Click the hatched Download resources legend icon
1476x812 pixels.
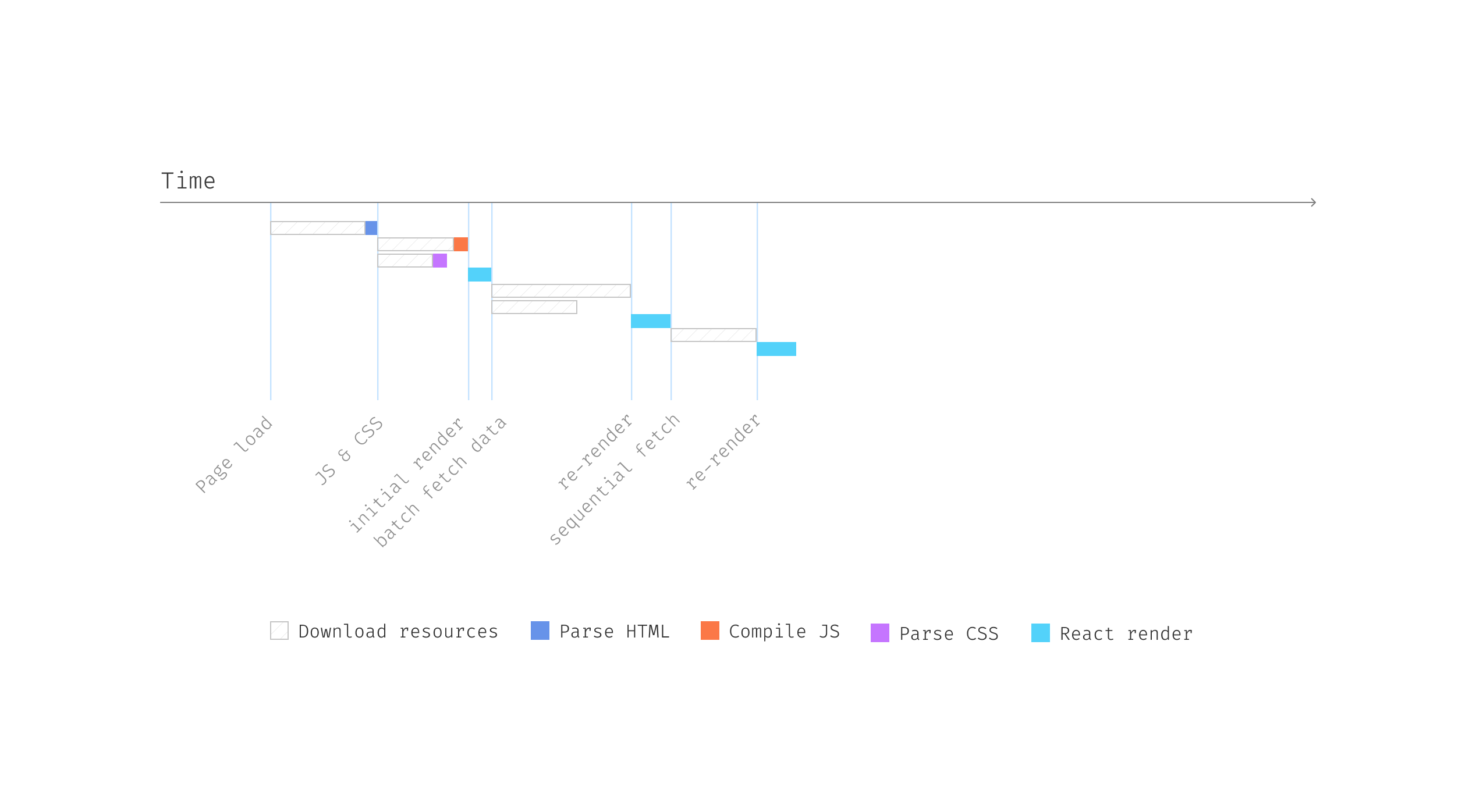tap(279, 631)
